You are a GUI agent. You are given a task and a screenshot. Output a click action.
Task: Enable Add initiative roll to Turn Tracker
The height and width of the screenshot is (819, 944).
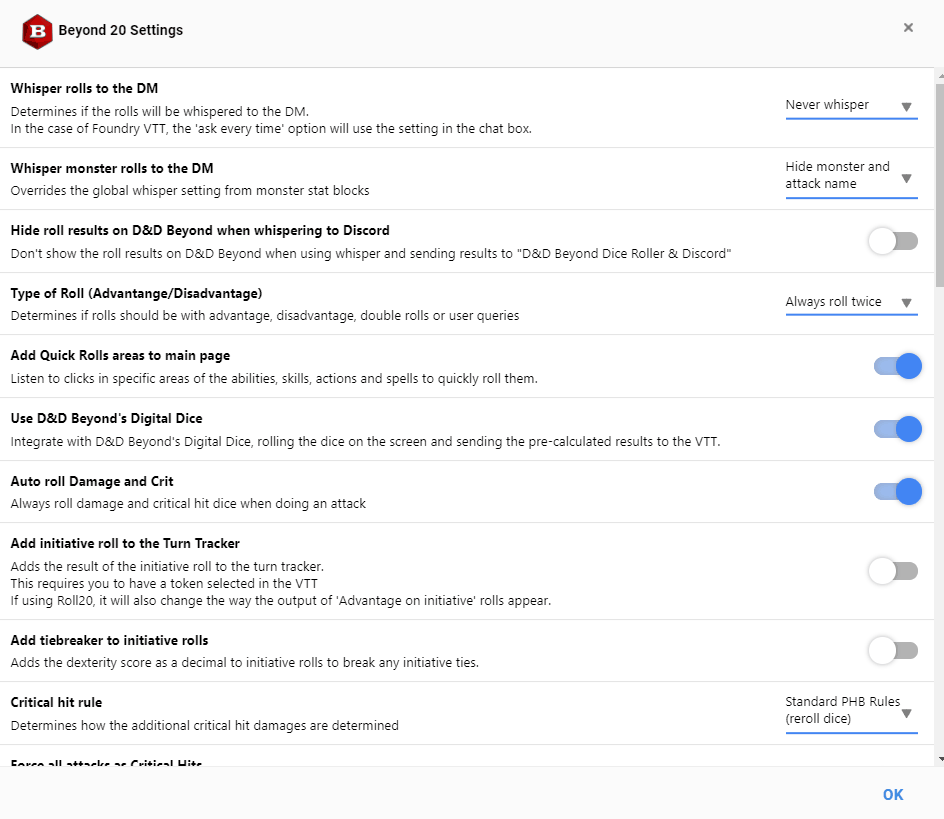pos(893,571)
